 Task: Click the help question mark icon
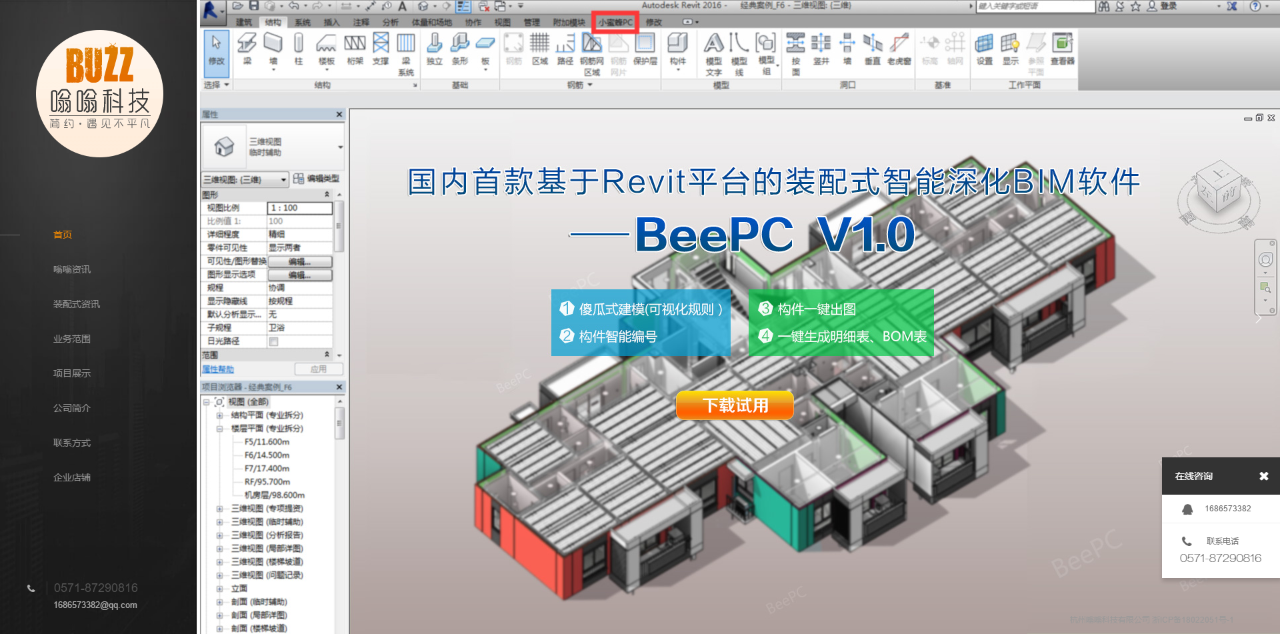pos(1255,6)
